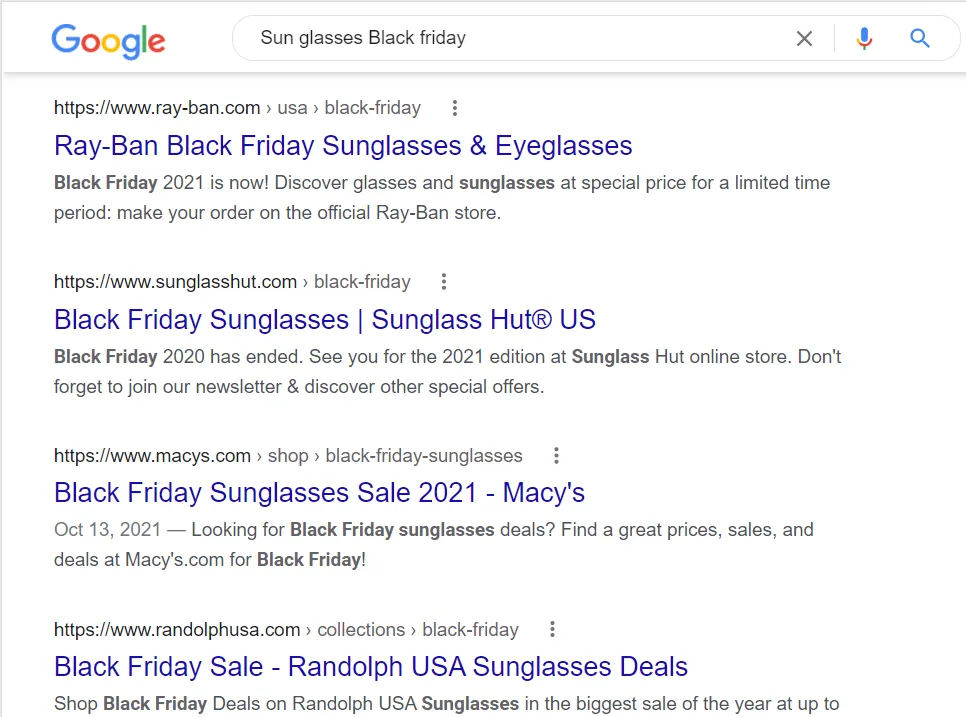Viewport: 966px width, 717px height.
Task: Open Black Friday Sunglasses Sale 2021 Macy's link
Action: pos(319,493)
